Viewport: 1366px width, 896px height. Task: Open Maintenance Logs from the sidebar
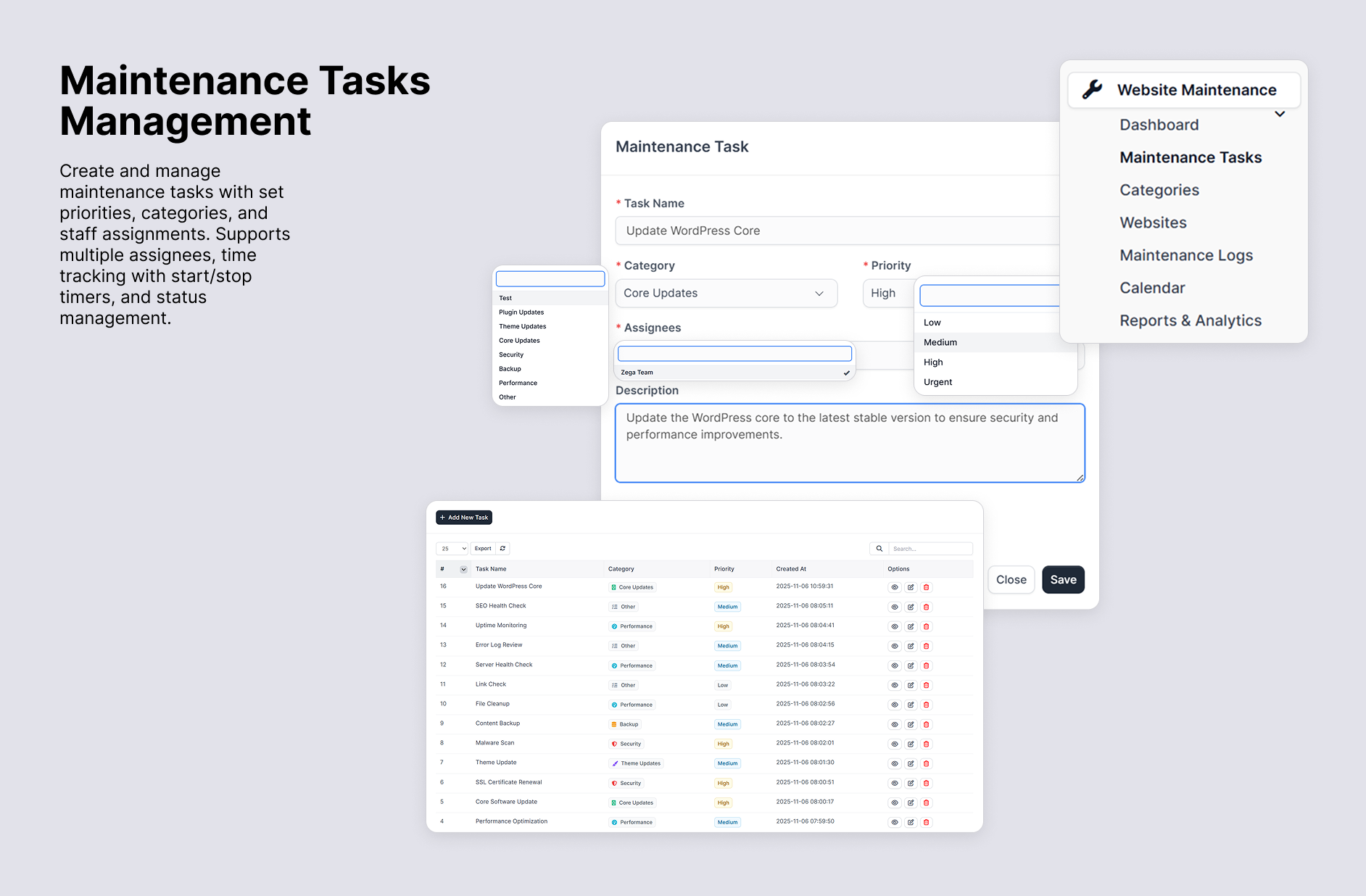(x=1186, y=254)
